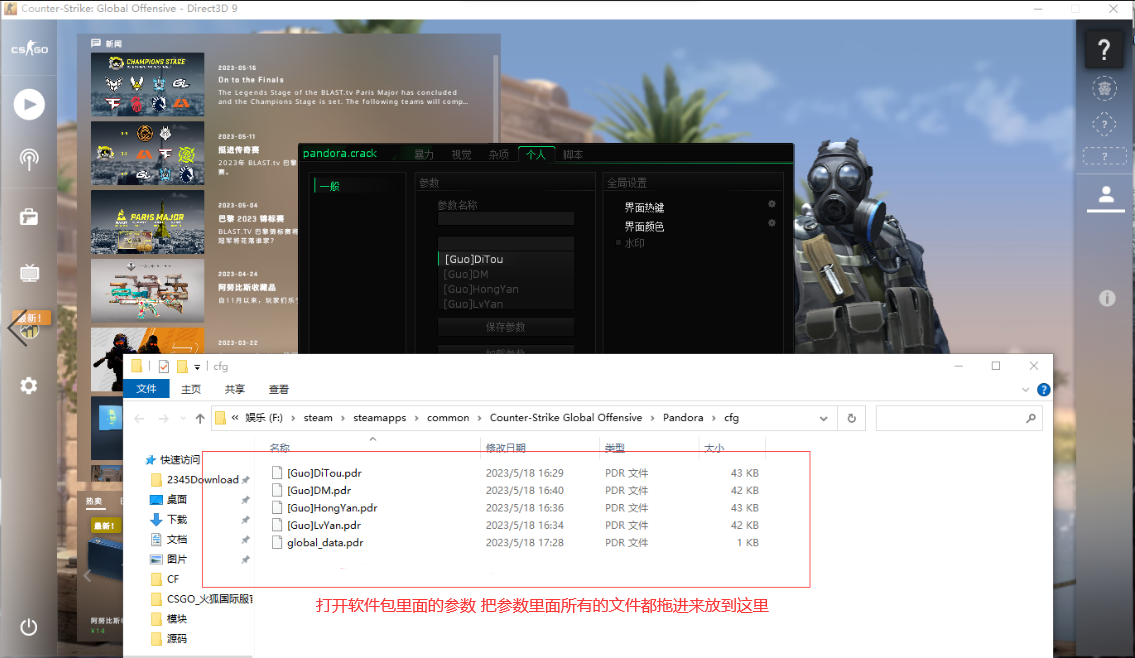Image resolution: width=1135 pixels, height=658 pixels.
Task: Open the quick access toolbar dropdown arrow
Action: pyautogui.click(x=197, y=367)
